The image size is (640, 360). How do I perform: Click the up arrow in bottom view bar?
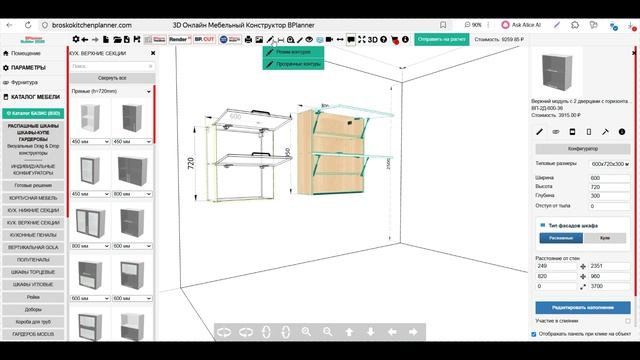pos(349,332)
